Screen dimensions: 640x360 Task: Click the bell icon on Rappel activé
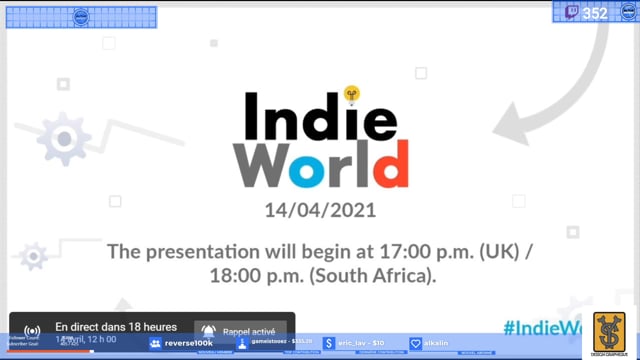209,331
